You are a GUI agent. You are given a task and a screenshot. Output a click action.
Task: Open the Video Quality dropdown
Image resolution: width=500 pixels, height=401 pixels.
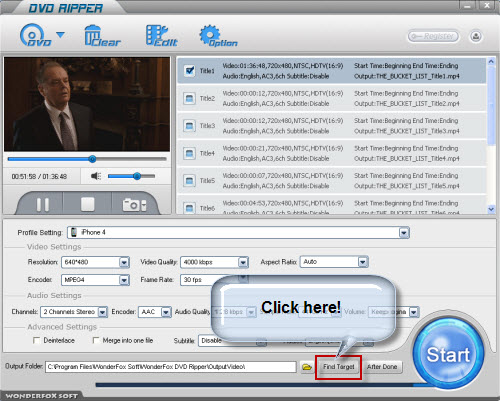click(x=243, y=262)
